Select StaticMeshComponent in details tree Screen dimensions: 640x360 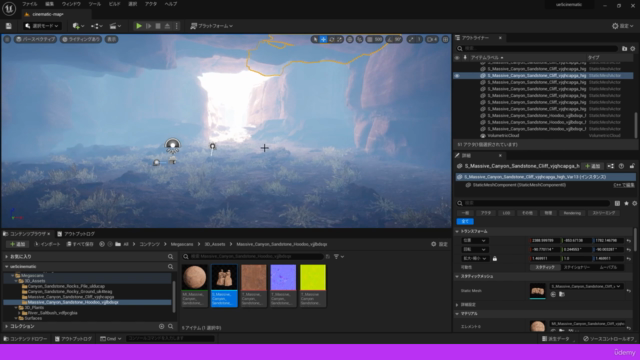[x=519, y=185]
